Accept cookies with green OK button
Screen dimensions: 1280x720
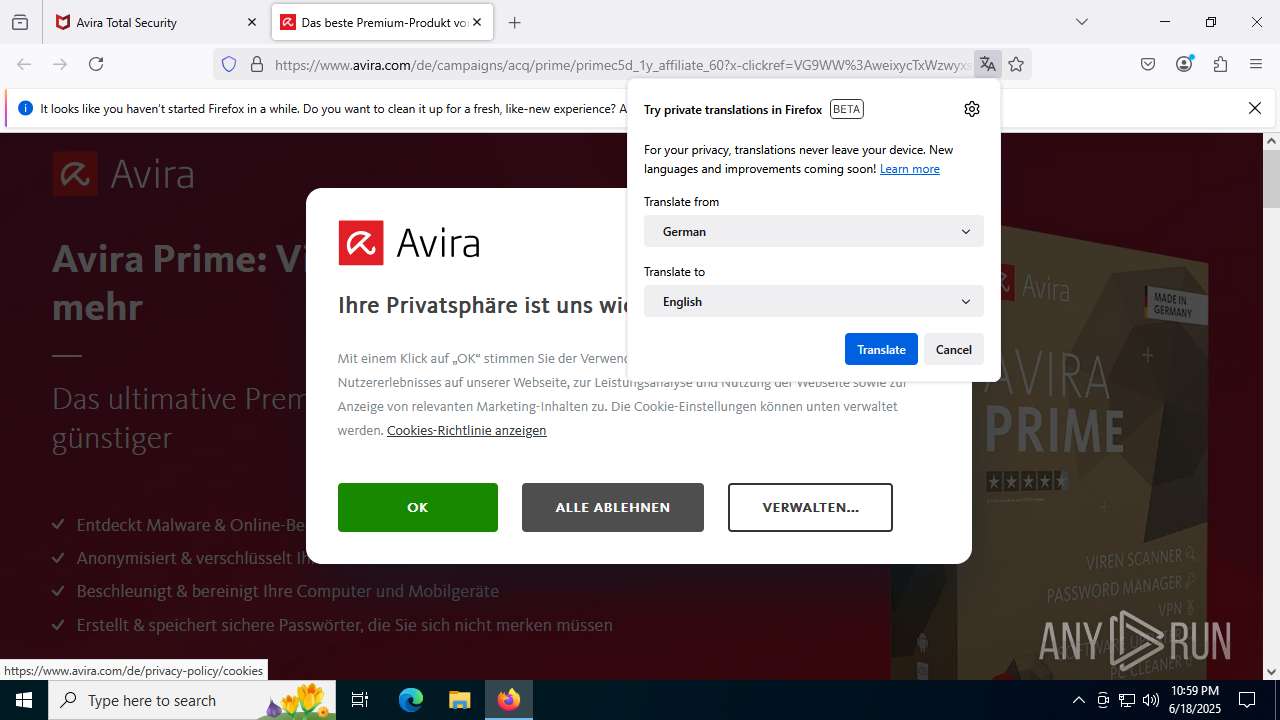pyautogui.click(x=418, y=507)
